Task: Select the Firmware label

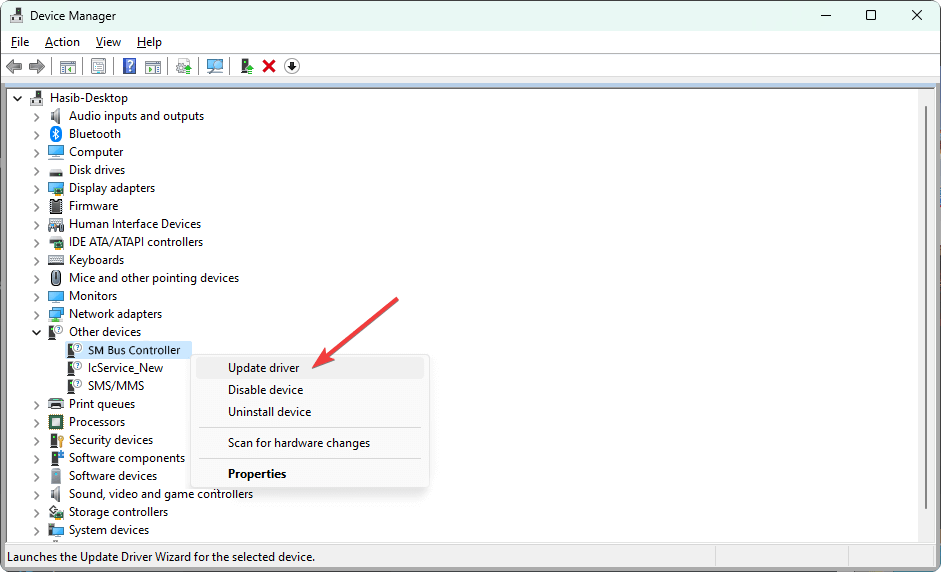Action: [94, 206]
